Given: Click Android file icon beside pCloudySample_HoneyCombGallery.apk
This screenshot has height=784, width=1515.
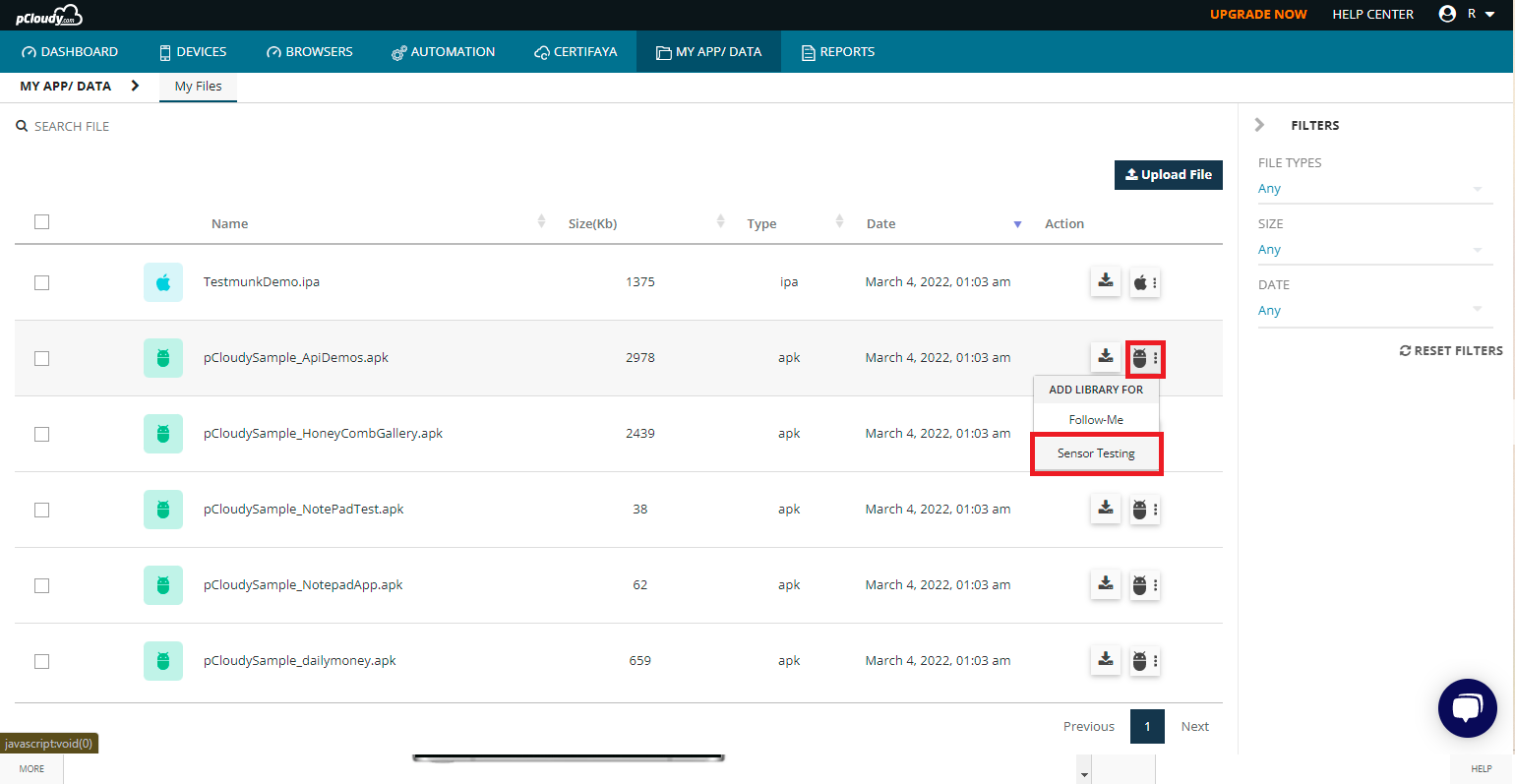Looking at the screenshot, I should click(163, 434).
